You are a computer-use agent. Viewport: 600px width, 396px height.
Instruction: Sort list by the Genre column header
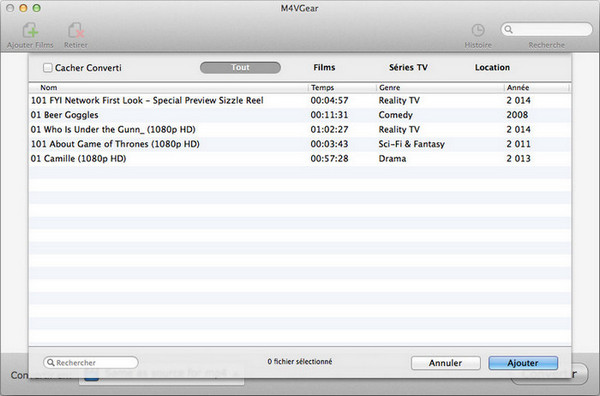[440, 88]
